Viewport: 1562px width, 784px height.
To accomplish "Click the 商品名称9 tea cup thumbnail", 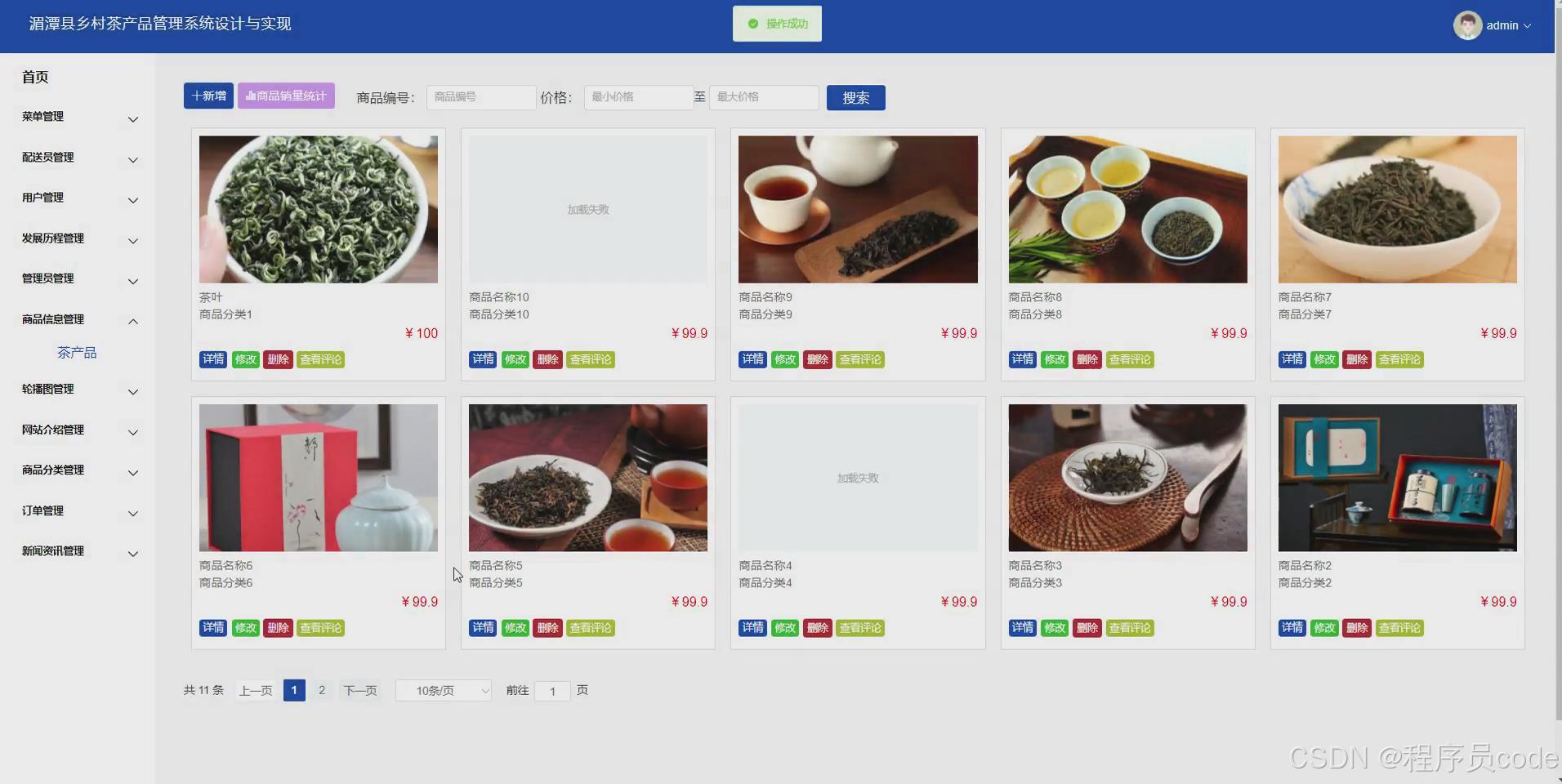I will [x=858, y=209].
